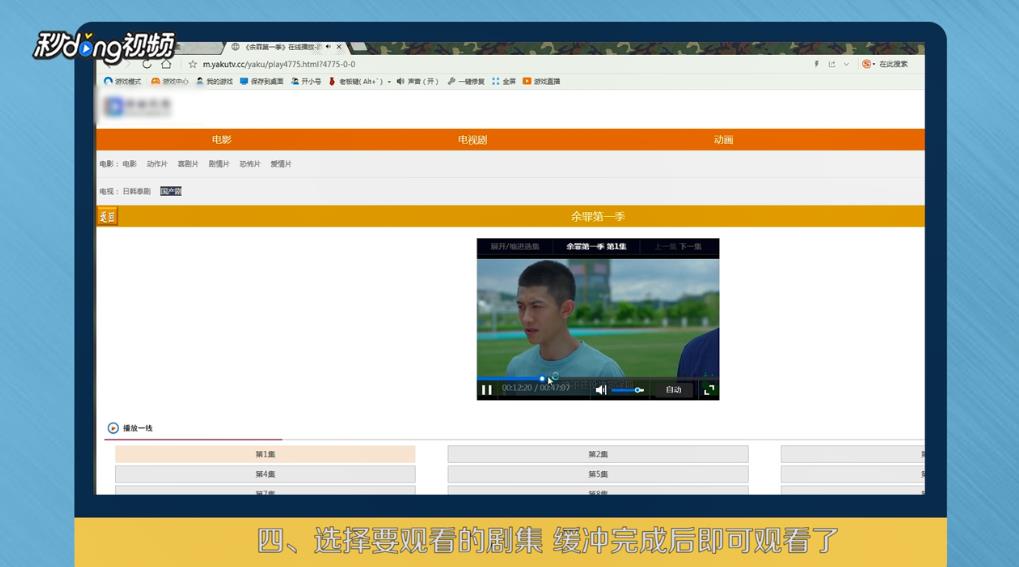Click 开小号 toolbar item
This screenshot has width=1019, height=567.
pyautogui.click(x=305, y=81)
